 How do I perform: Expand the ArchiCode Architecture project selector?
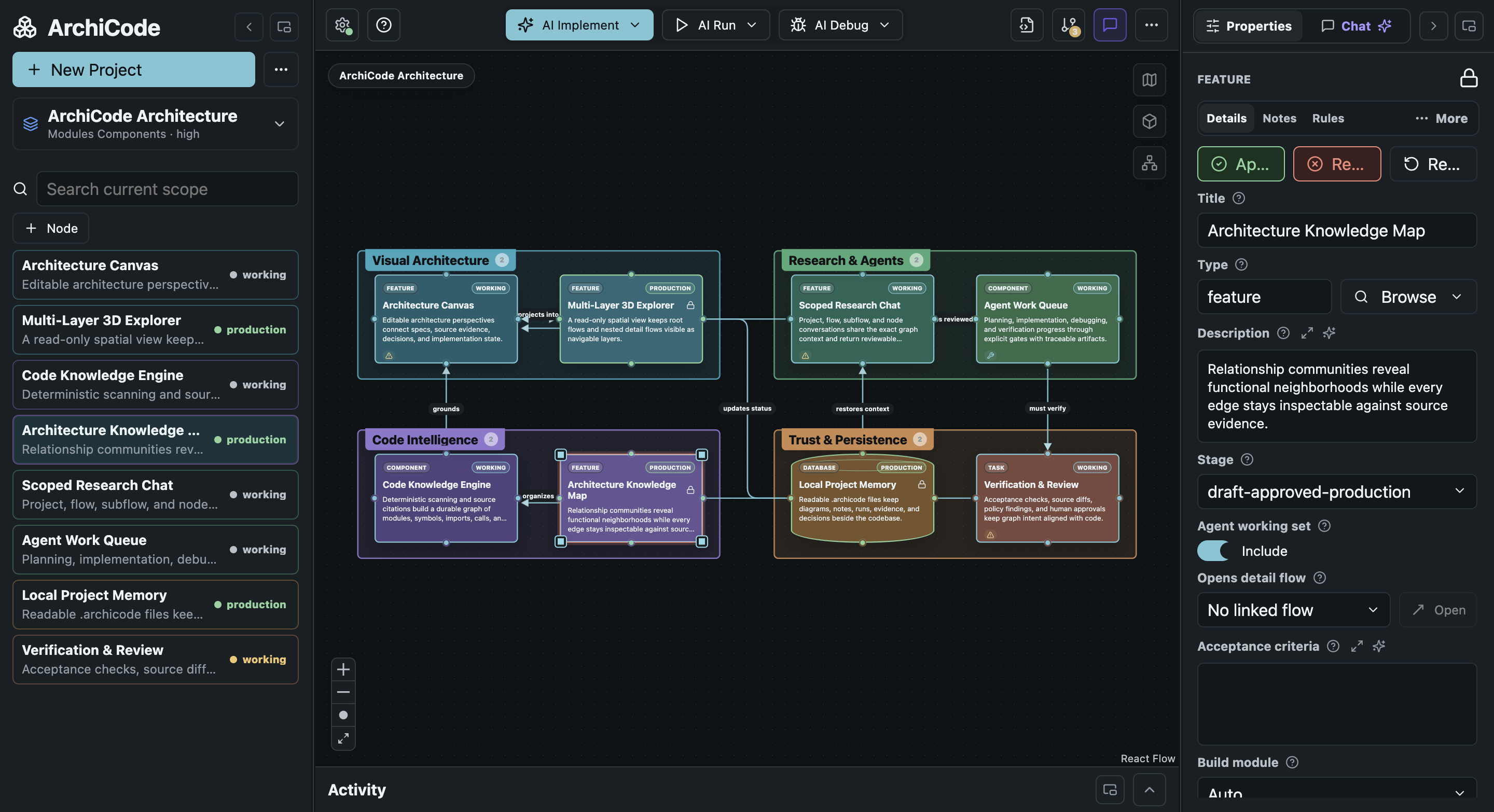[x=156, y=124]
